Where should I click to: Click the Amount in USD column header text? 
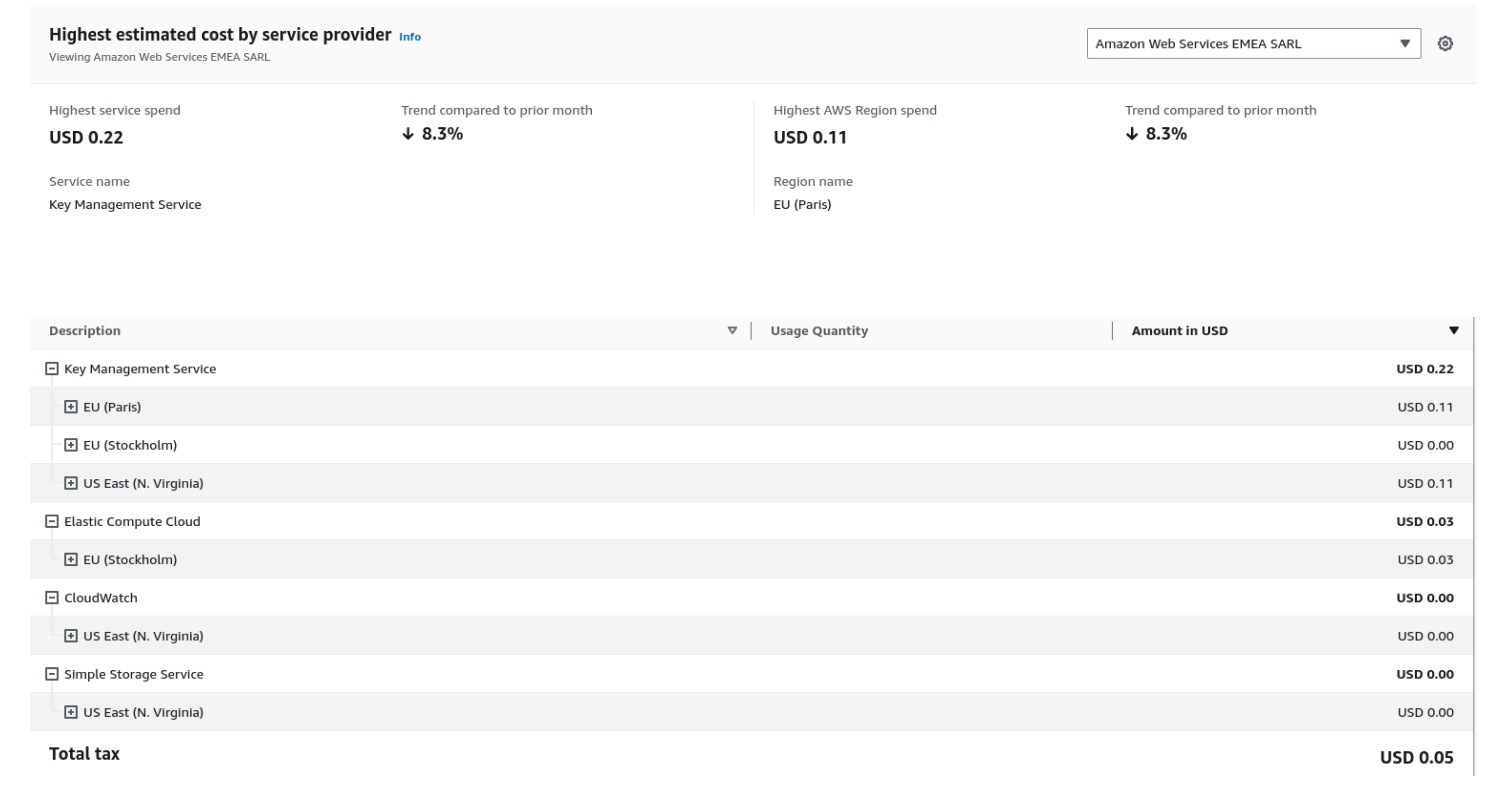[1179, 331]
